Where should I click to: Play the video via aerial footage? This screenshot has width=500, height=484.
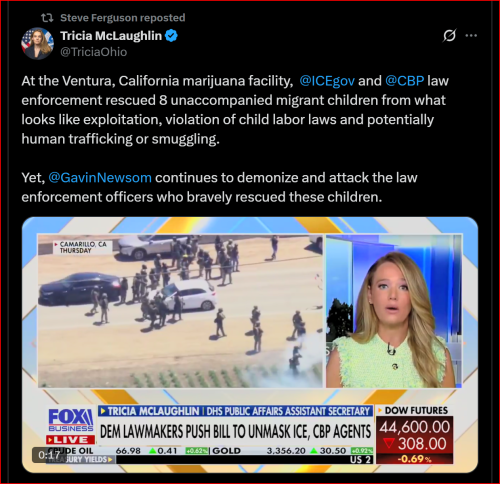pos(180,311)
